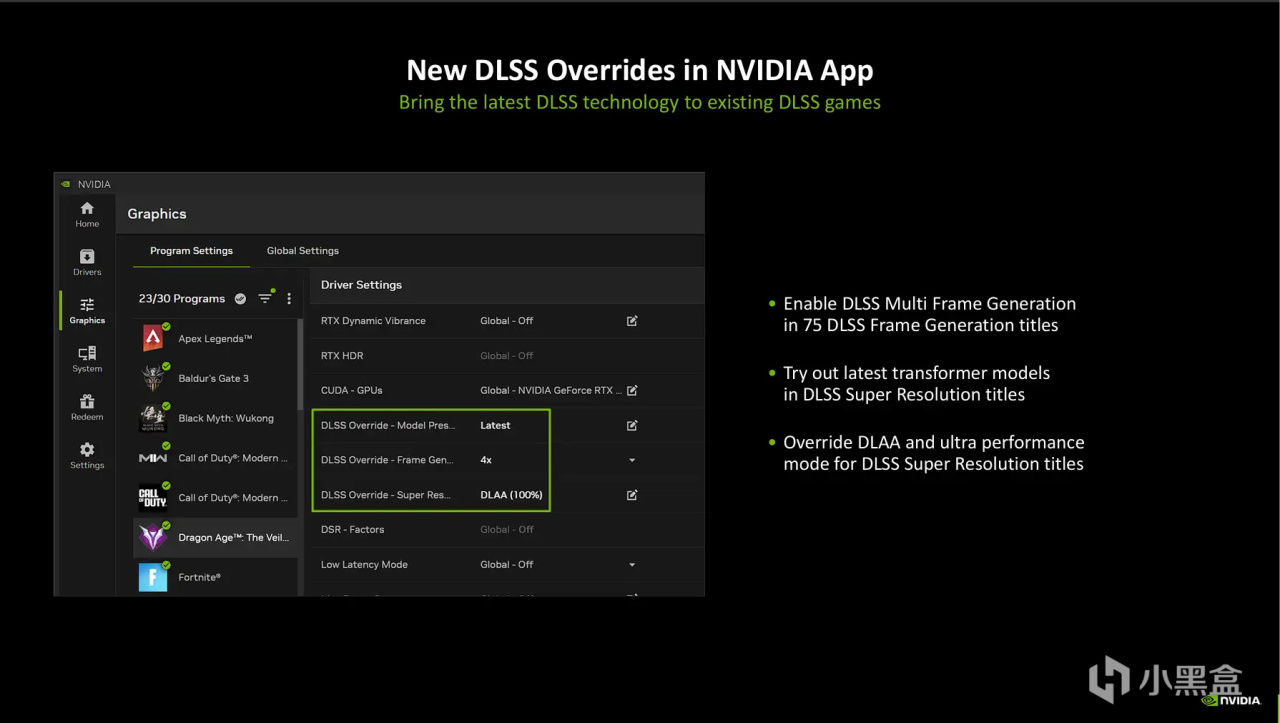This screenshot has width=1280, height=723.
Task: Open the Home section in the sidebar
Action: click(87, 214)
